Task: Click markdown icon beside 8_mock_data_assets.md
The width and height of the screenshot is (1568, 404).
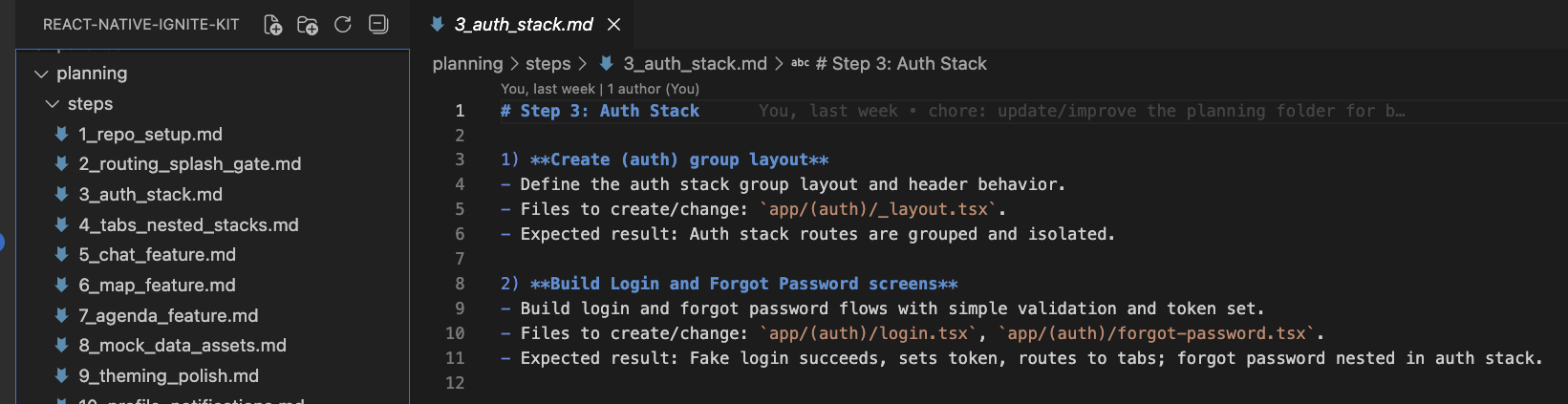Action: pos(62,345)
